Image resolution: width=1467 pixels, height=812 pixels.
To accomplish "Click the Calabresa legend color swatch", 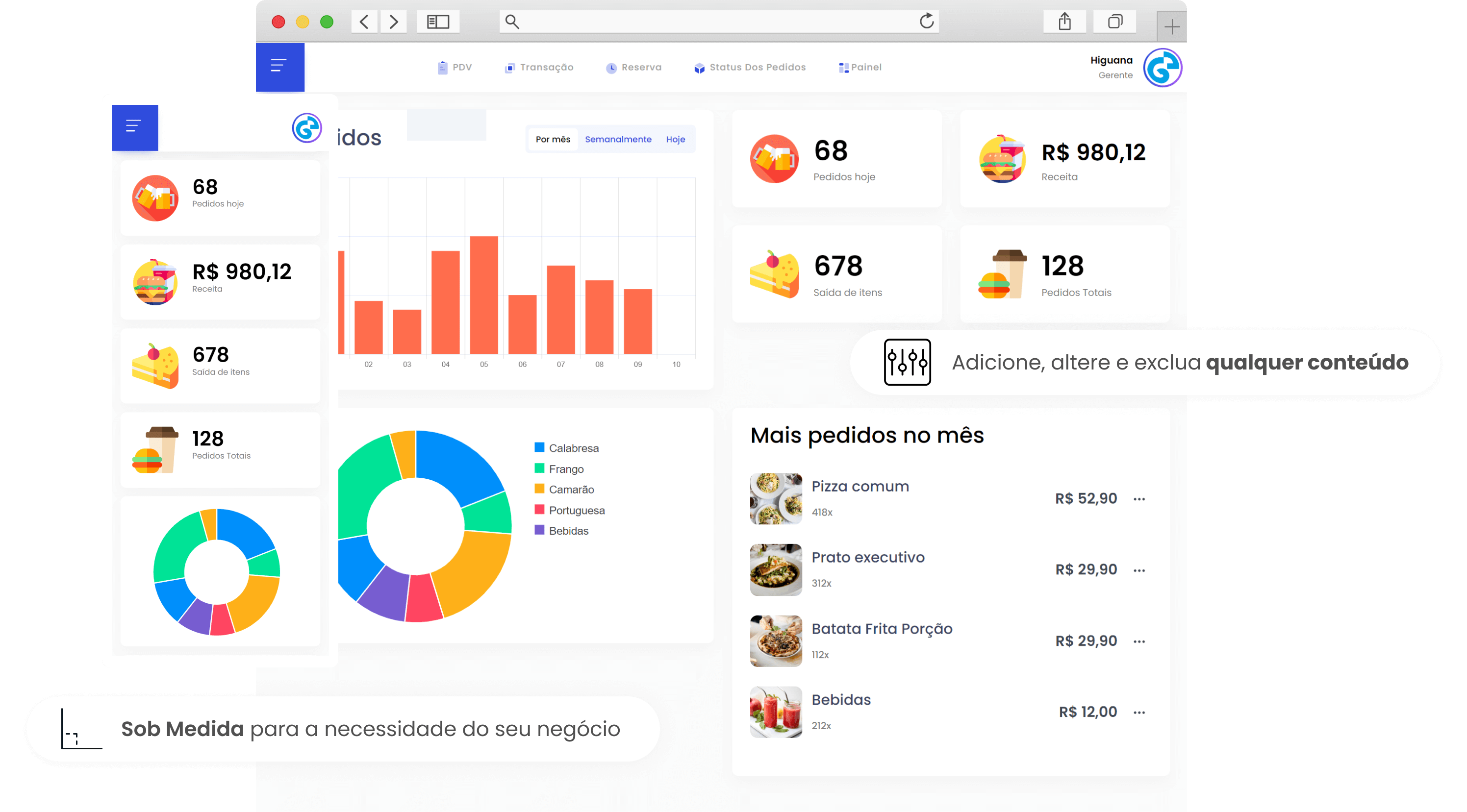I will coord(539,447).
